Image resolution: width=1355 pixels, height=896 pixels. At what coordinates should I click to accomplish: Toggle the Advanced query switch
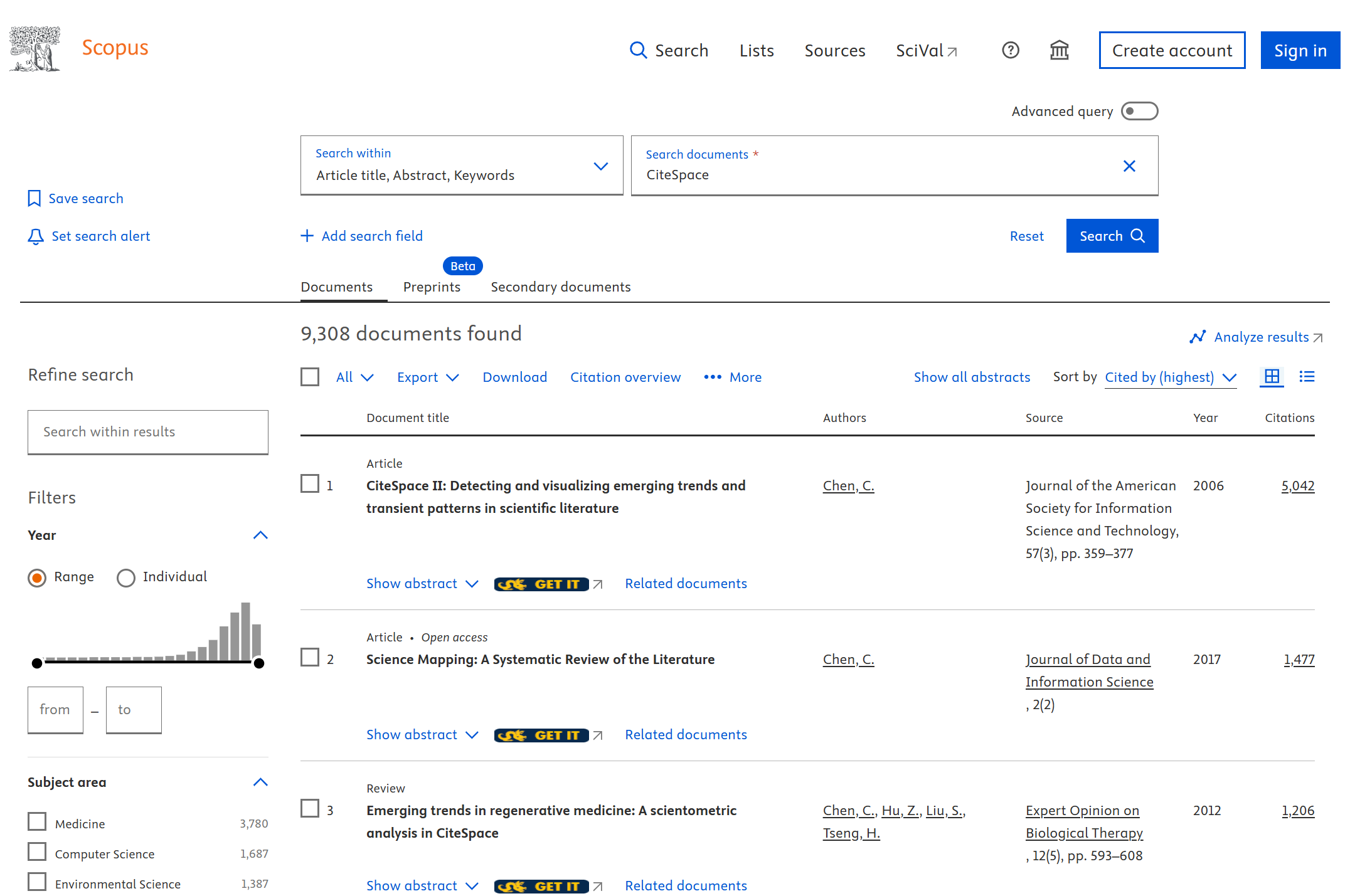pos(1139,112)
